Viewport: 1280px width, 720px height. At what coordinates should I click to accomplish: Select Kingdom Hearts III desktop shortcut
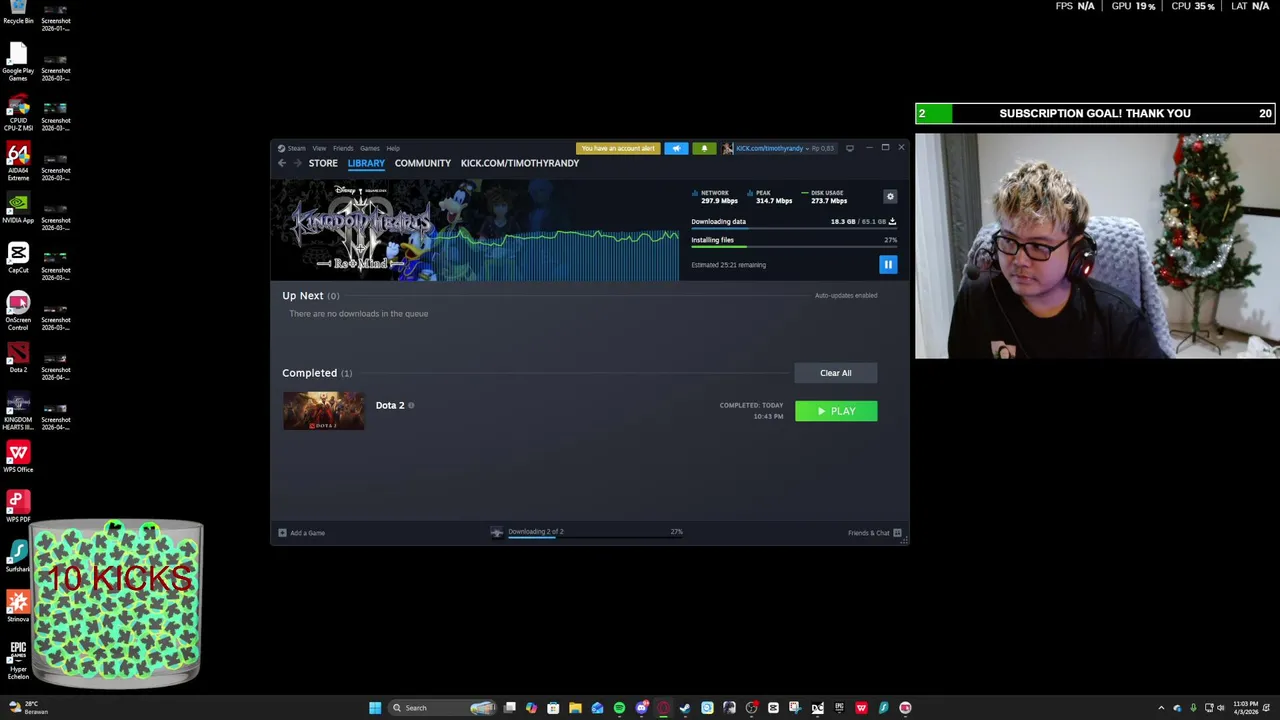18,412
